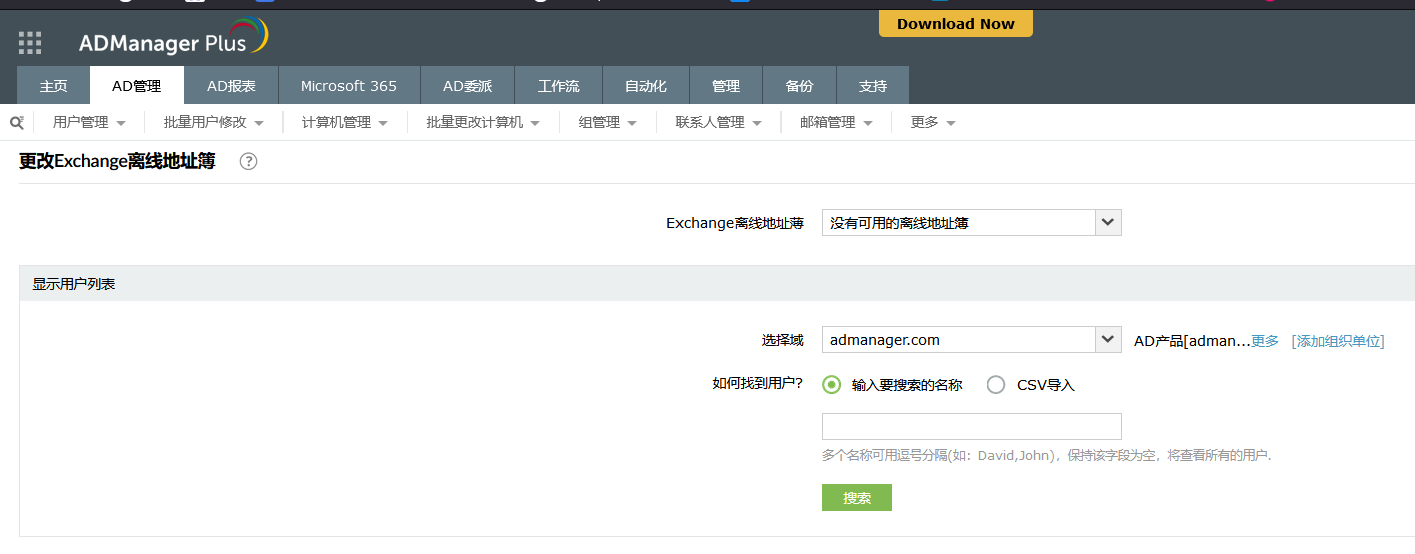Expand the 邮箱管理 menu
Image resolution: width=1415 pixels, height=554 pixels.
(837, 122)
